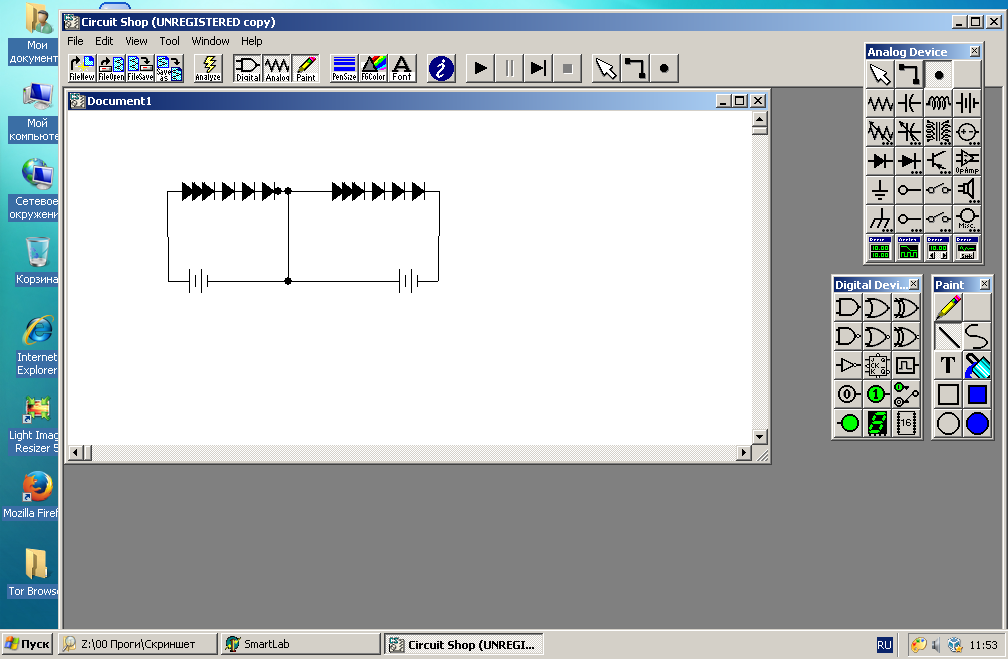Pick the capacitor component tool
Image resolution: width=1008 pixels, height=659 pixels.
click(909, 103)
